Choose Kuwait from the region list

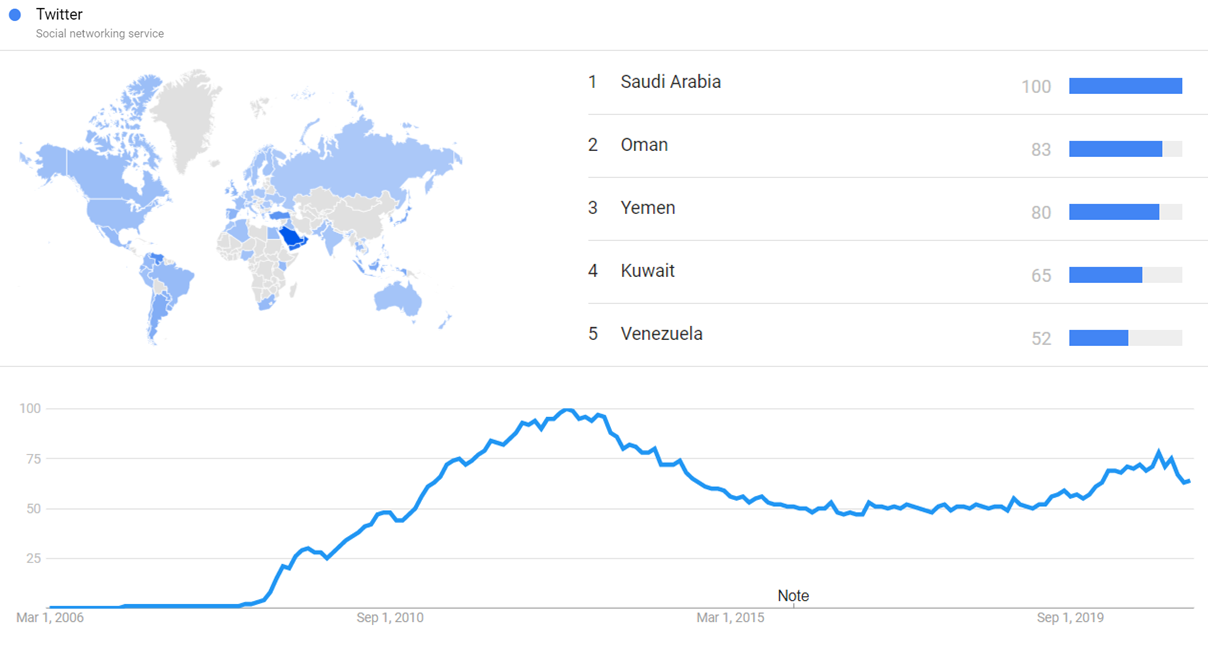coord(647,271)
